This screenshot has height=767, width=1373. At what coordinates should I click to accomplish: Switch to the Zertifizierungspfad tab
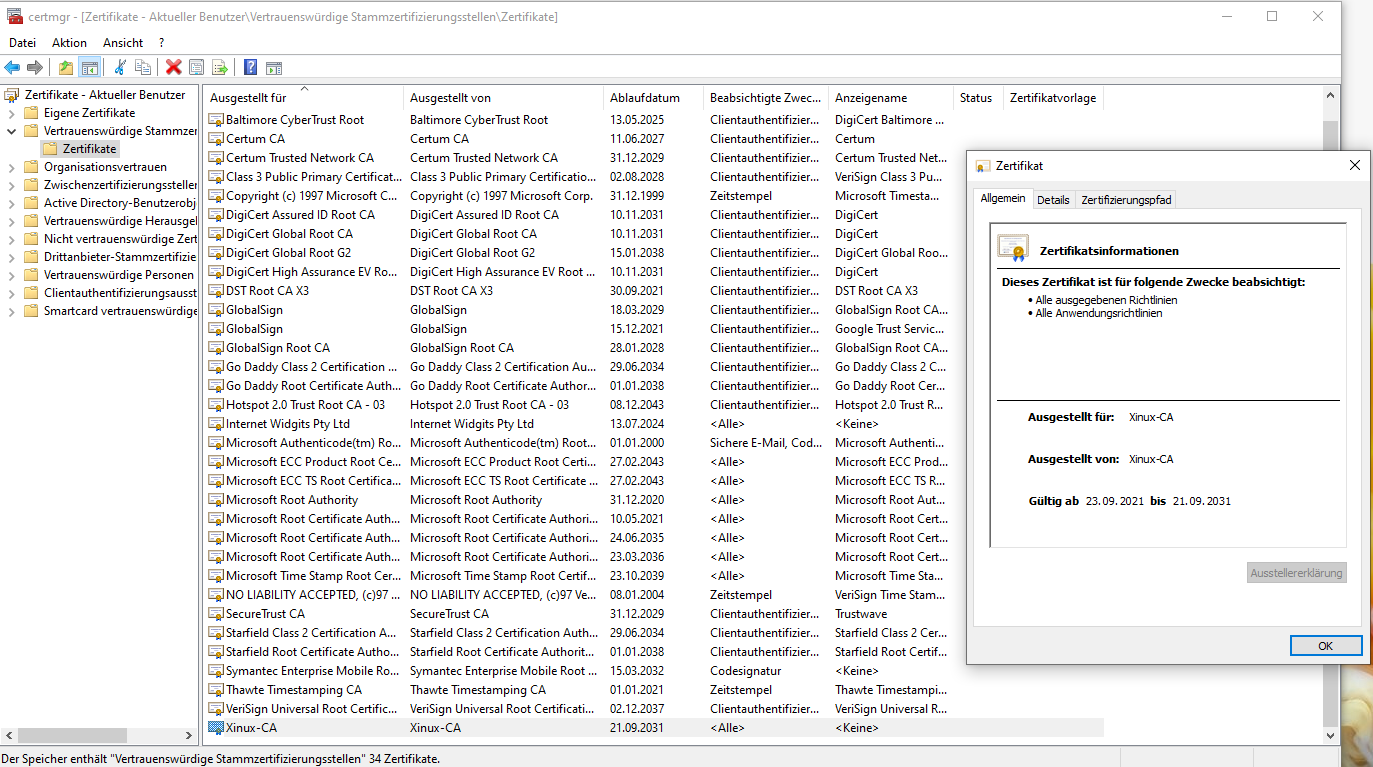point(1125,200)
